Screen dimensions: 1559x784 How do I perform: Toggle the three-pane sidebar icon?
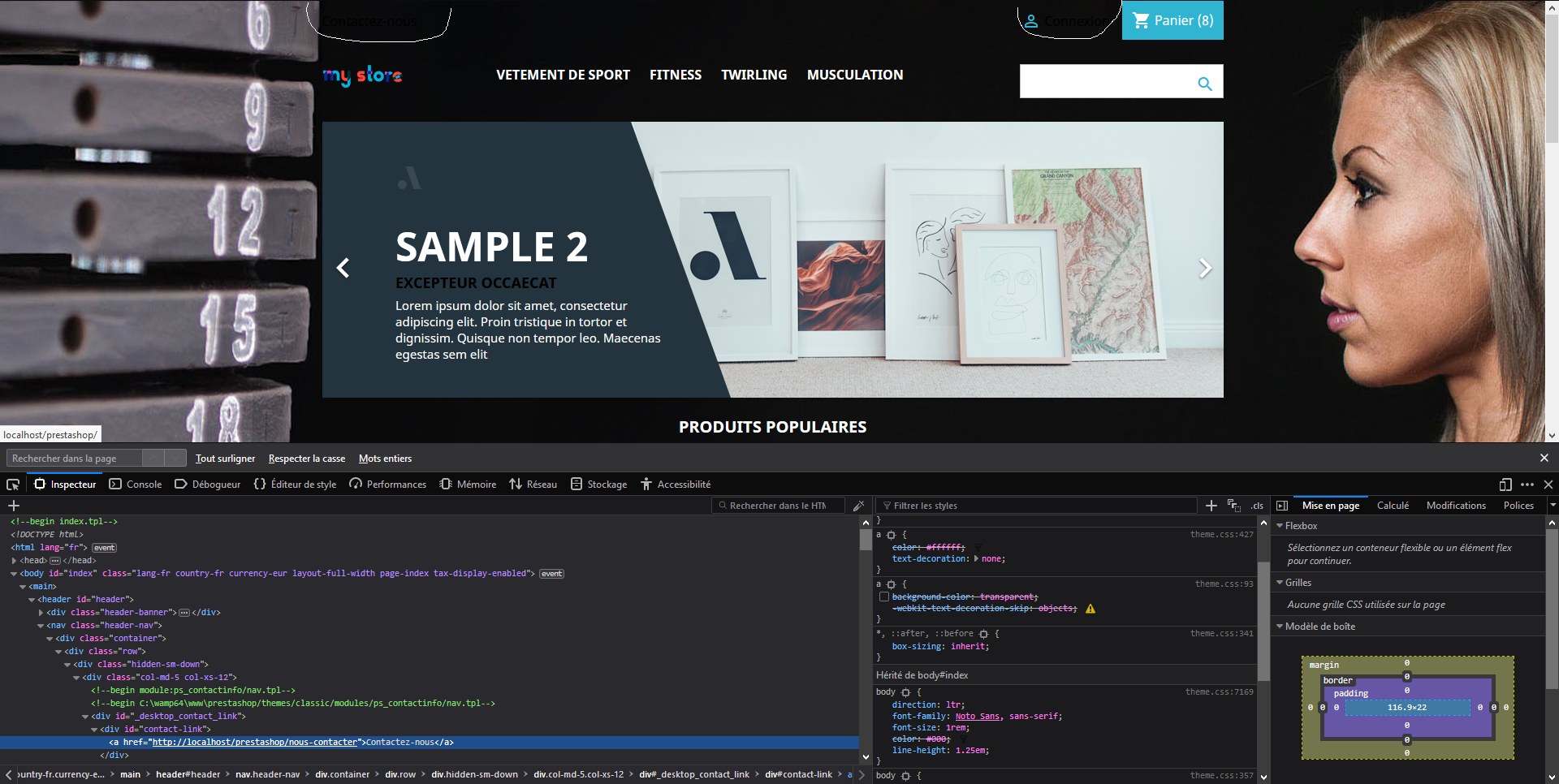click(1282, 506)
